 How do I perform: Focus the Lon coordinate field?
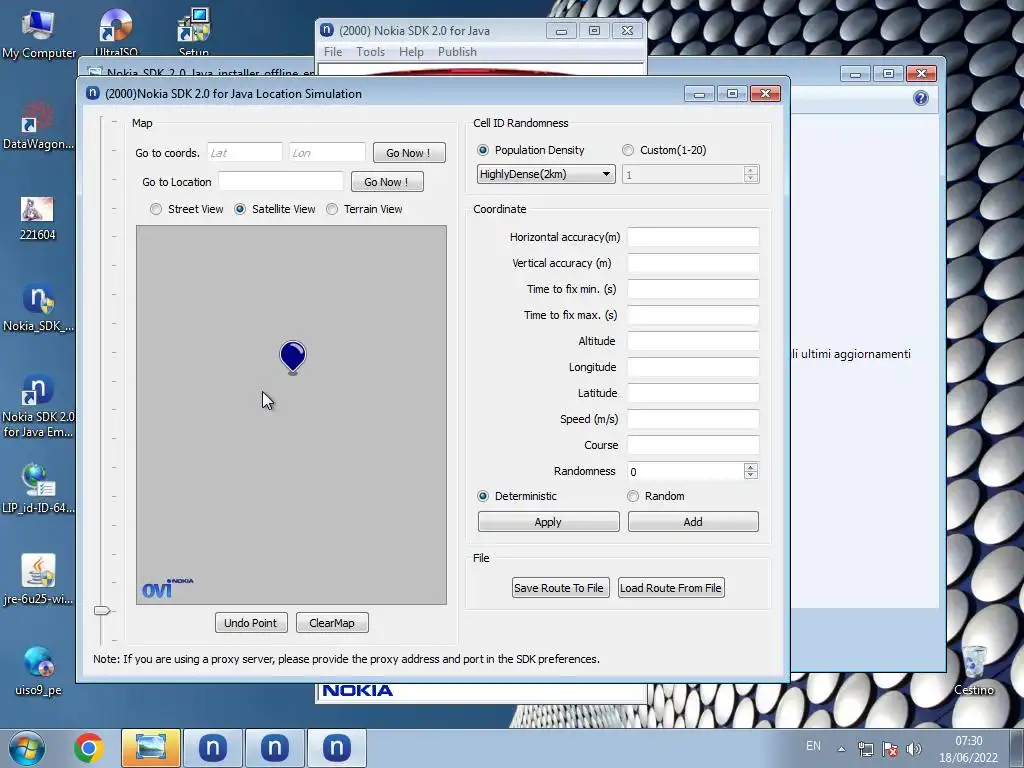(x=327, y=153)
